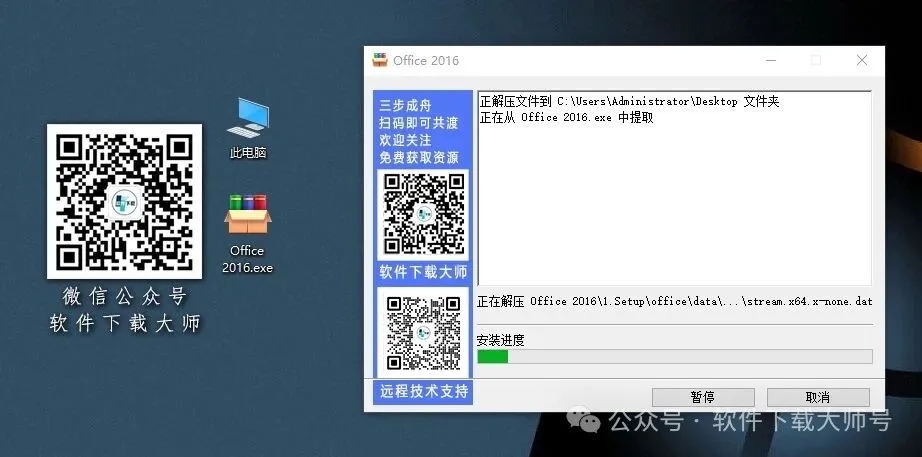Click the 暂停 (pause) button

[x=703, y=397]
